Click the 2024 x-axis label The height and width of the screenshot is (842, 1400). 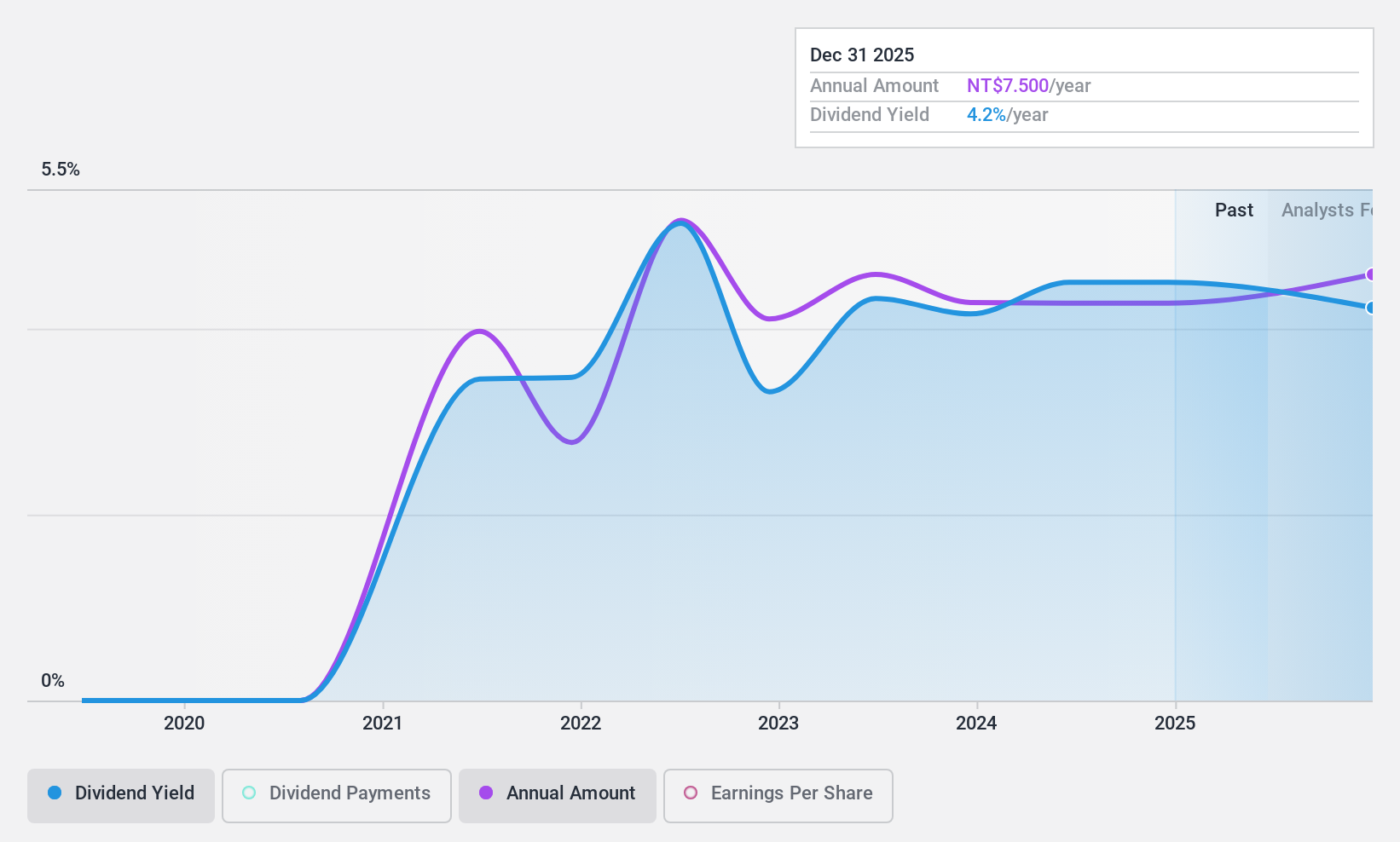coord(976,724)
